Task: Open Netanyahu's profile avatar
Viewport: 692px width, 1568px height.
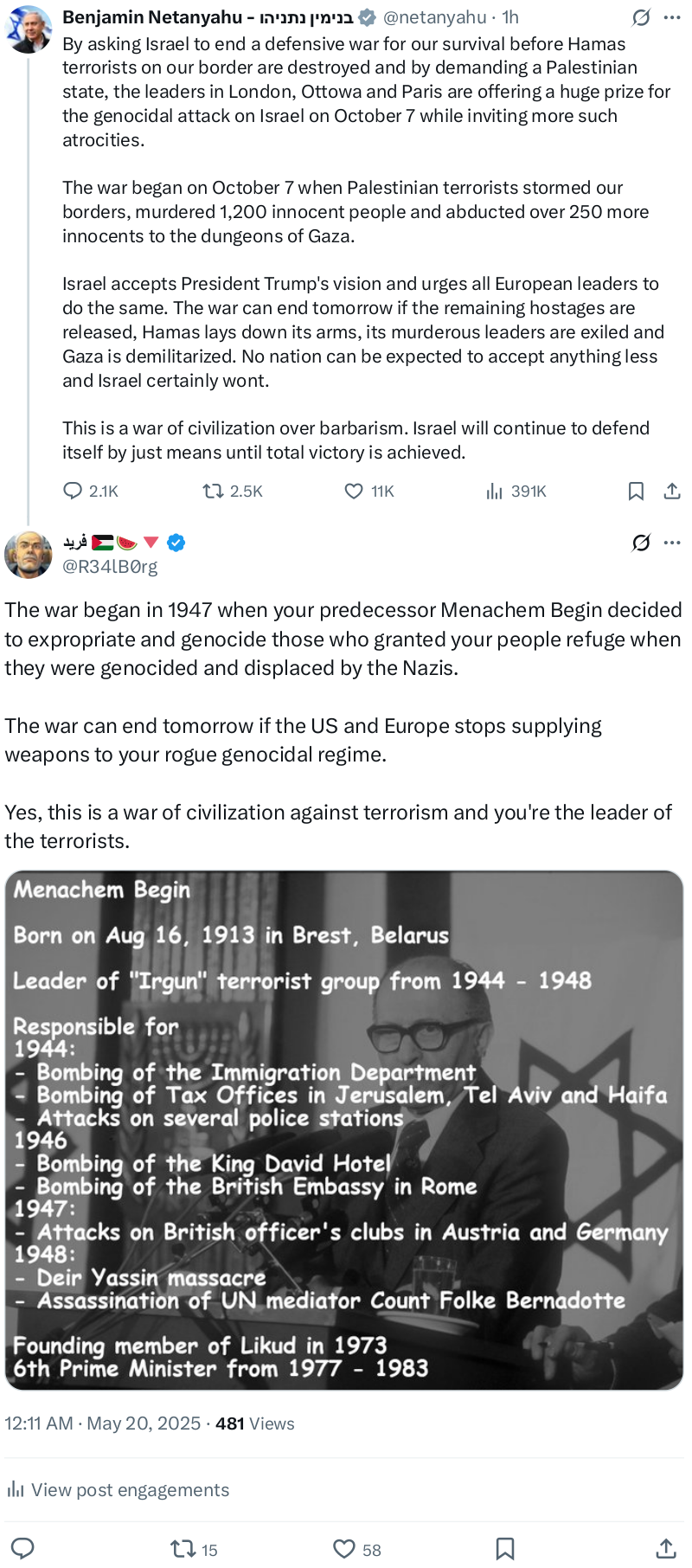Action: pyautogui.click(x=28, y=29)
